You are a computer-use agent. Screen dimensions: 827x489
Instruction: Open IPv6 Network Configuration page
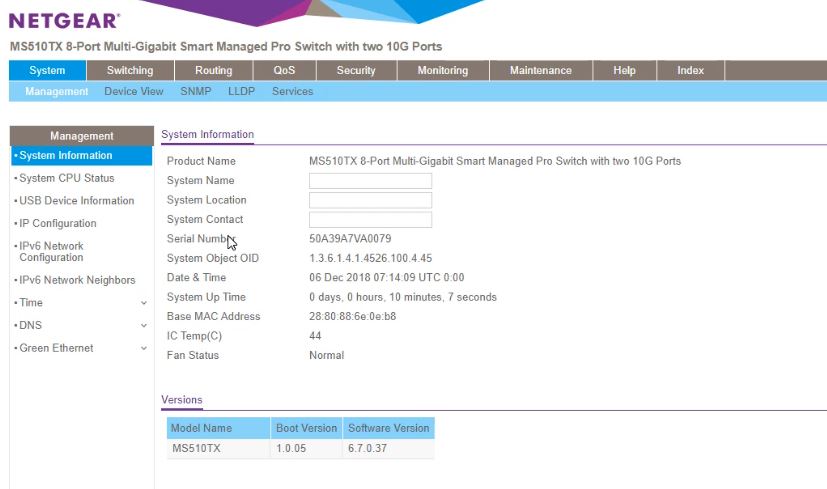51,252
